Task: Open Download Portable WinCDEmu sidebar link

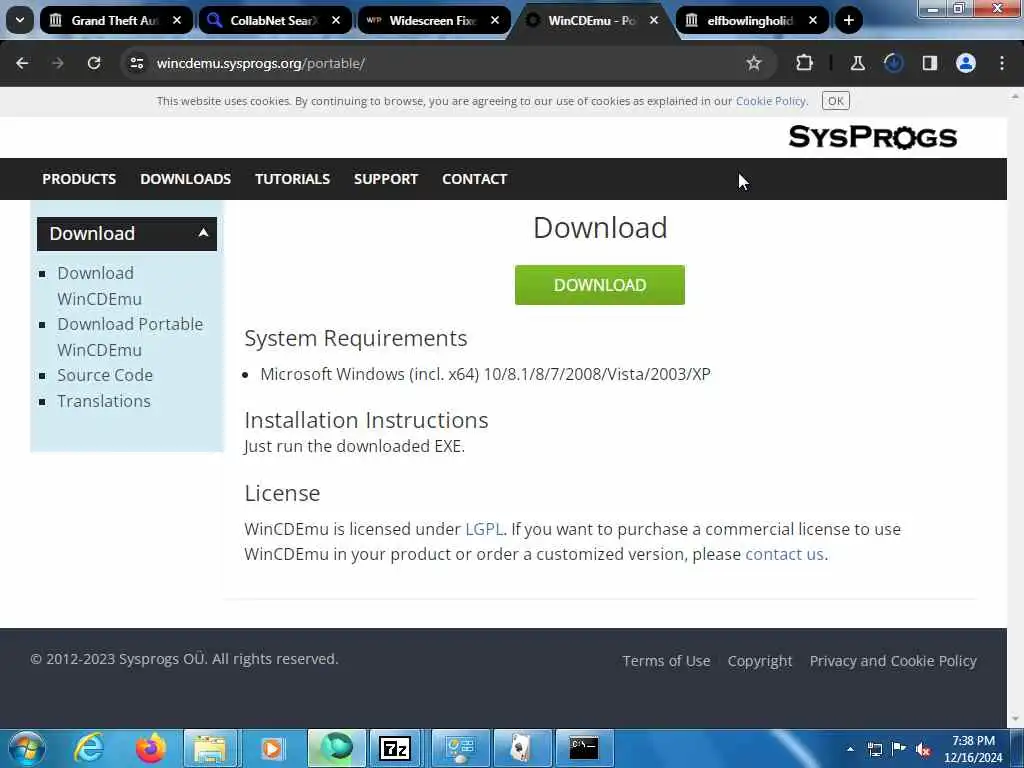Action: [130, 337]
